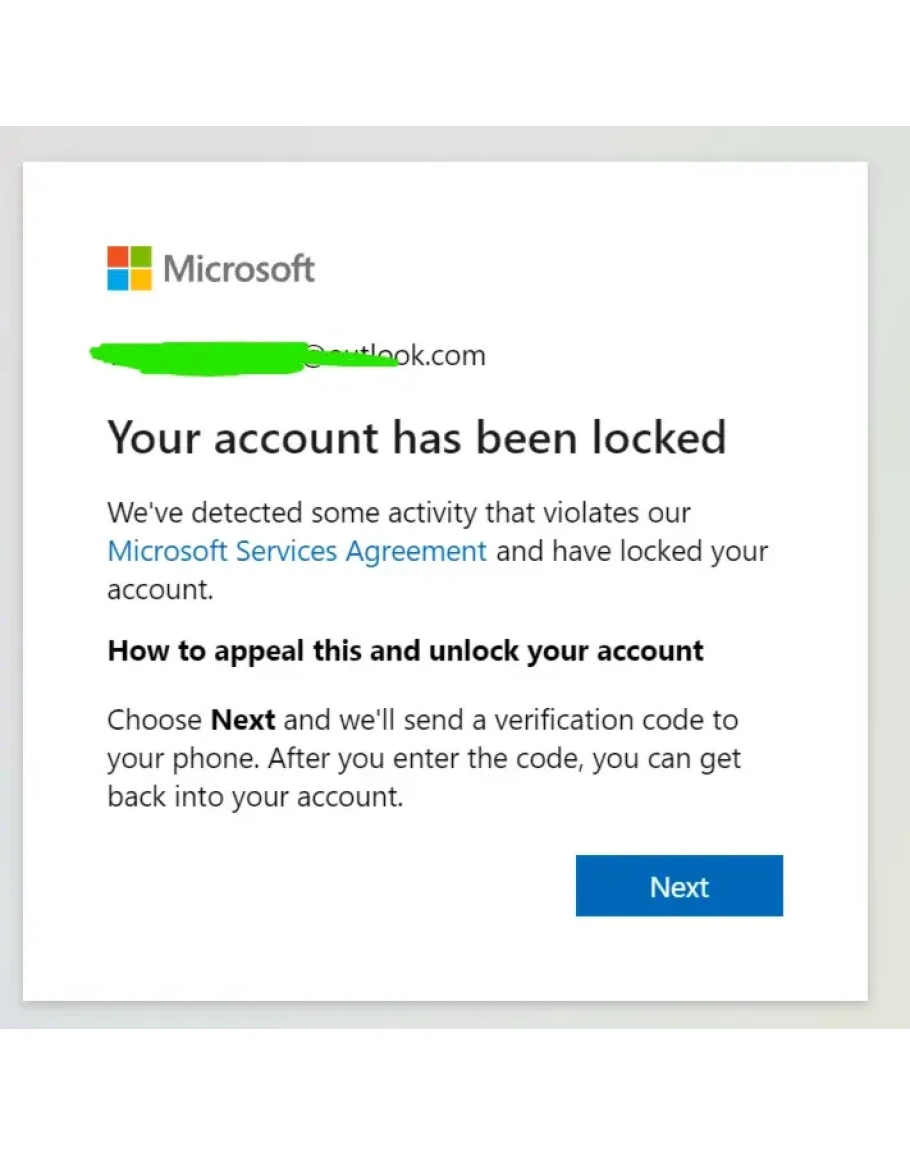Click the red square of Microsoft logo
Viewport: 910px width, 1155px height.
(x=118, y=257)
